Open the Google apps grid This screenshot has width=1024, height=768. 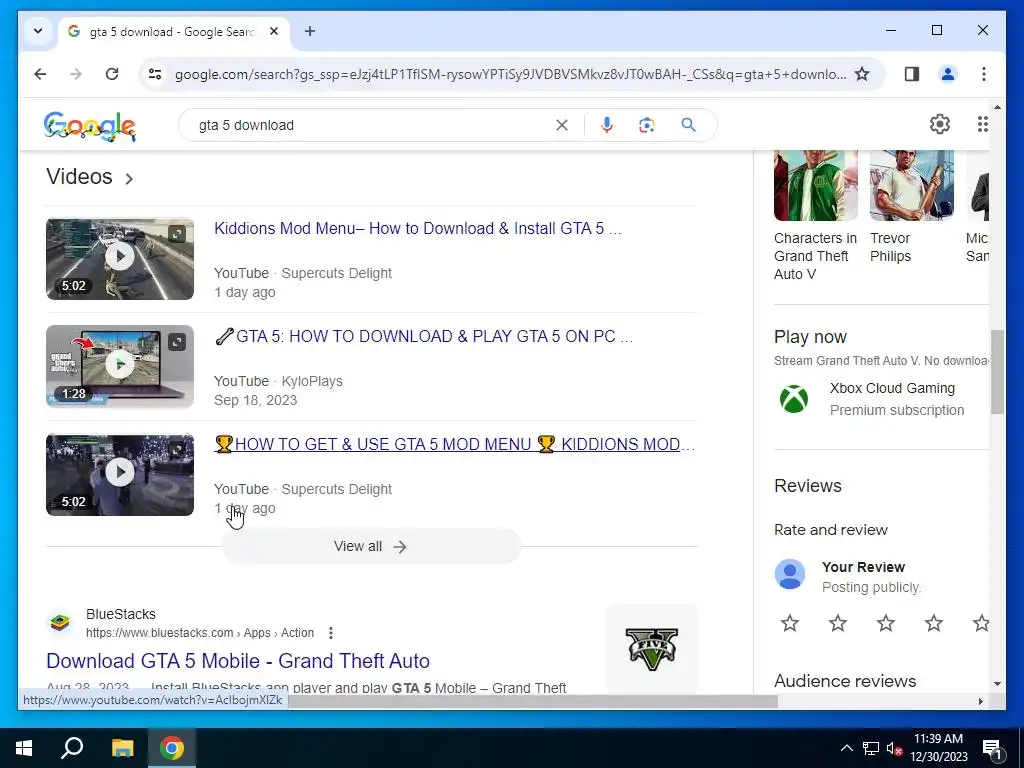(982, 124)
